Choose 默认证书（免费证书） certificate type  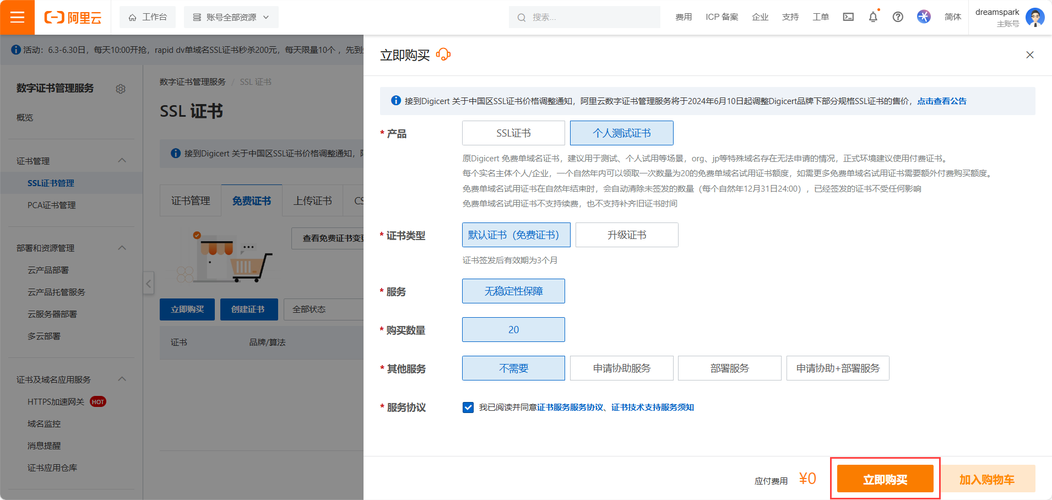tap(516, 235)
